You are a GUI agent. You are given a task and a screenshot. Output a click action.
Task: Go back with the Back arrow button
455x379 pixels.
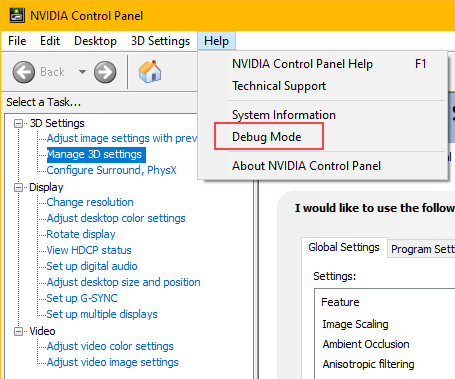point(24,72)
